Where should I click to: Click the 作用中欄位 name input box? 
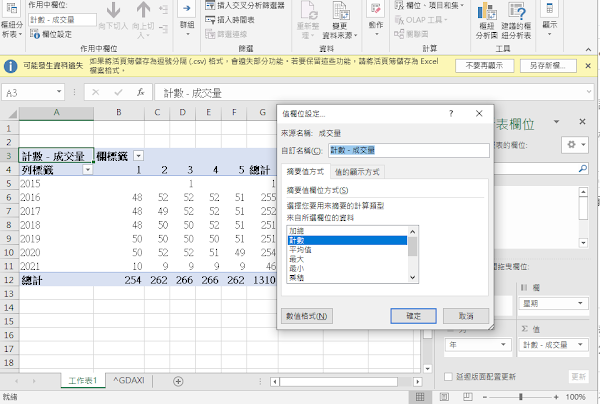62,20
